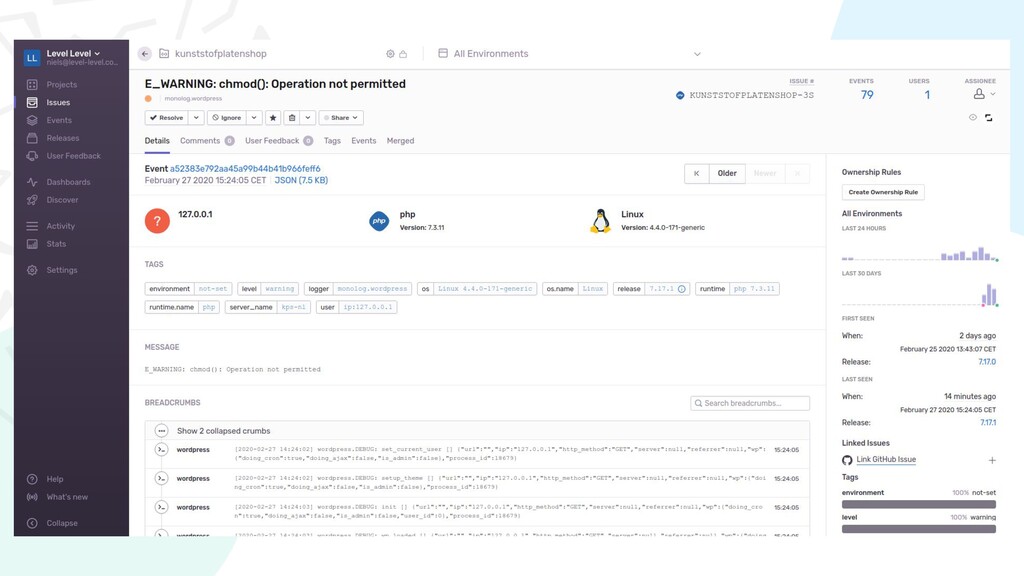
Task: Click the Resolve button
Action: [167, 118]
